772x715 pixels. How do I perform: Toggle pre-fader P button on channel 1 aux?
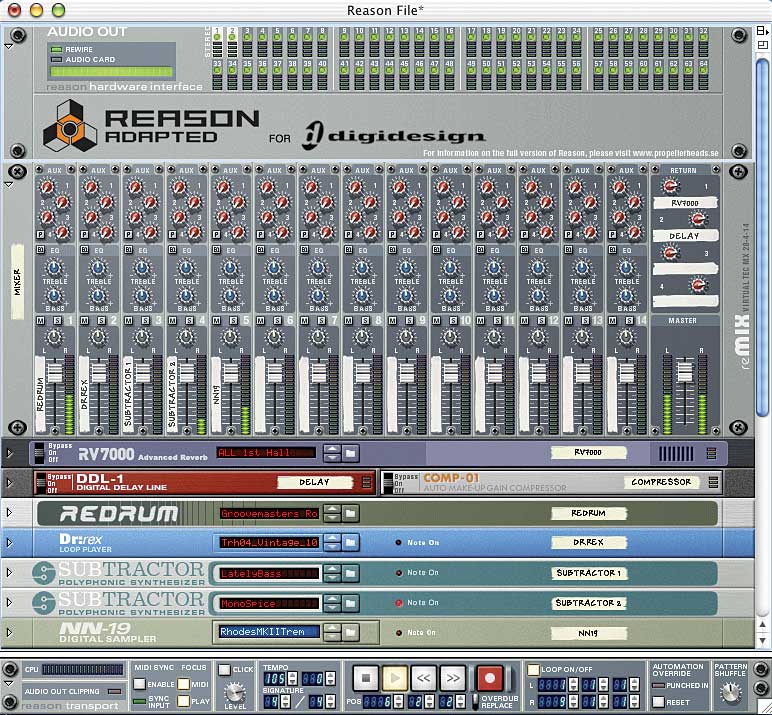coord(40,234)
